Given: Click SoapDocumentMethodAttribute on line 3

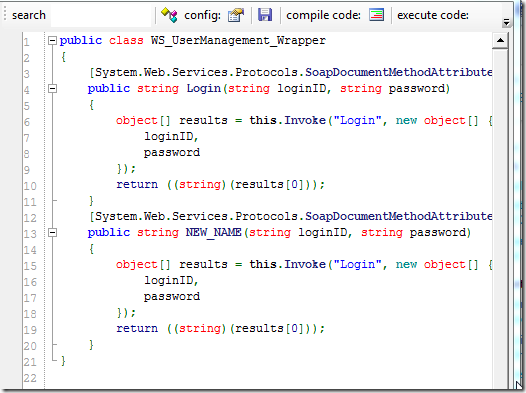Looking at the screenshot, I should [x=399, y=72].
